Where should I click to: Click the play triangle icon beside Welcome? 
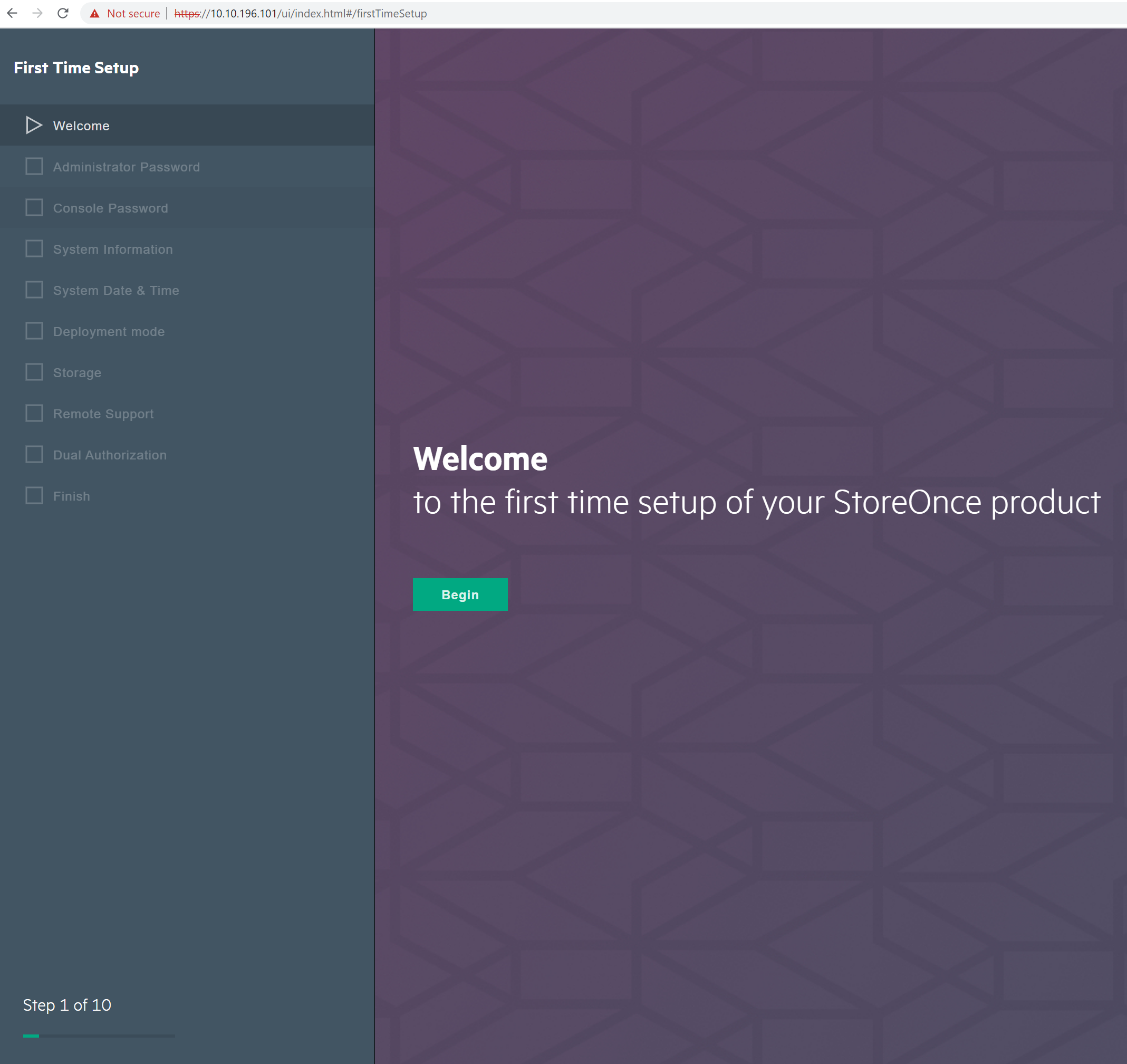34,126
